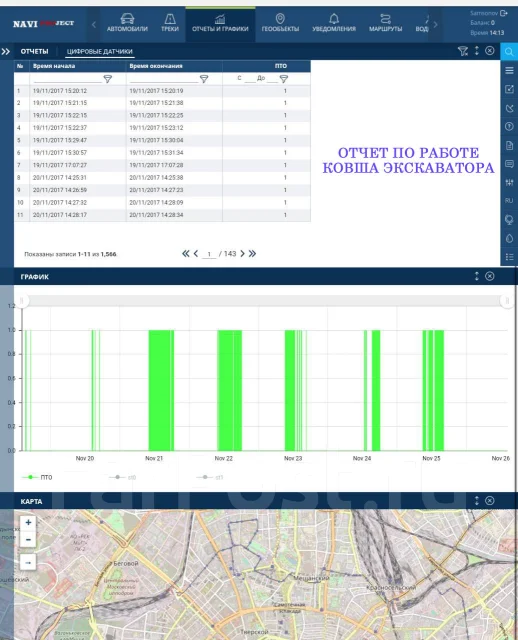Open the Геообъекты map pin section
The height and width of the screenshot is (640, 518).
(280, 23)
